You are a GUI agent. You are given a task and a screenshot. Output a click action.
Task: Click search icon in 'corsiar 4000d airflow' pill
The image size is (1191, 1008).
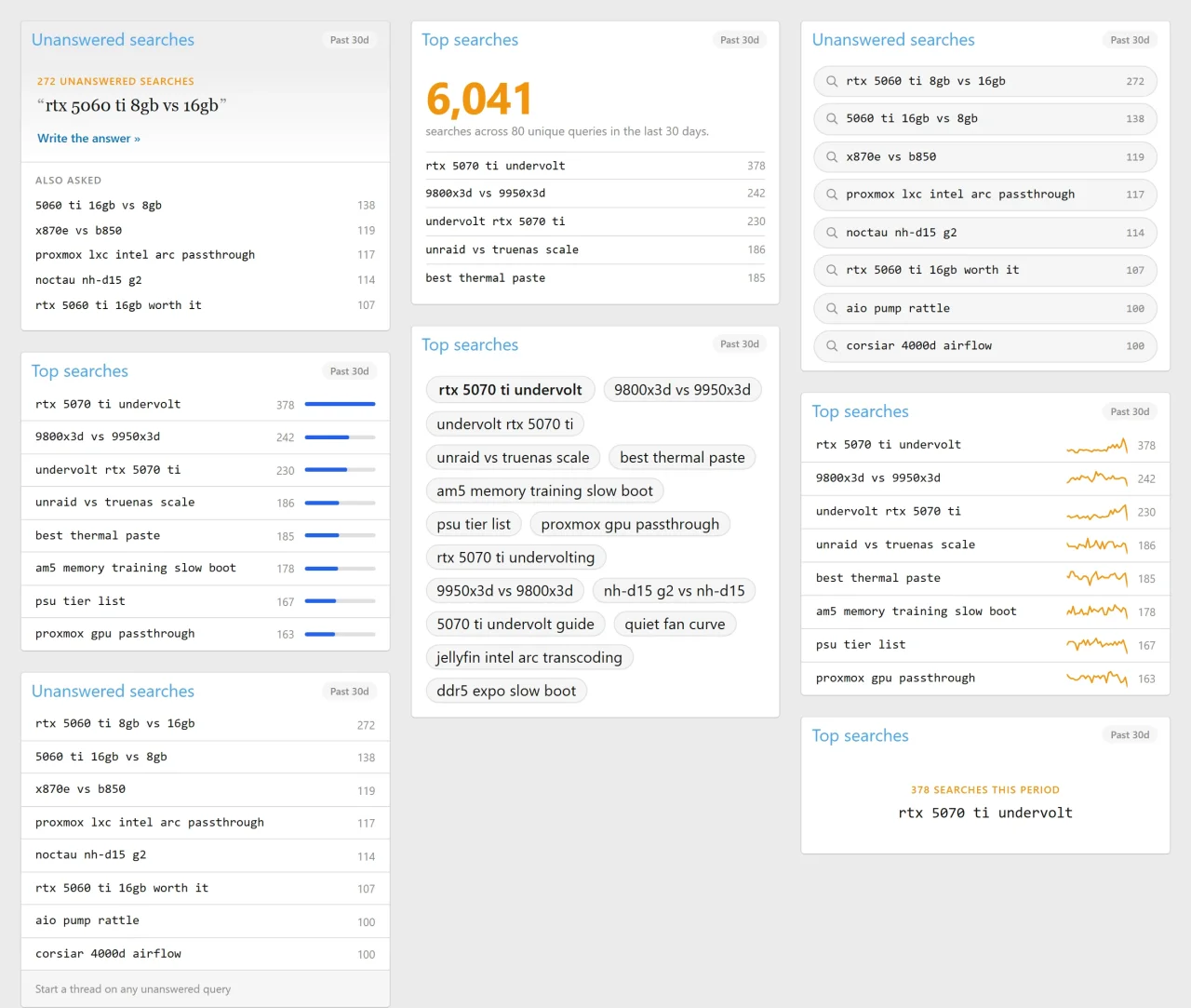832,346
